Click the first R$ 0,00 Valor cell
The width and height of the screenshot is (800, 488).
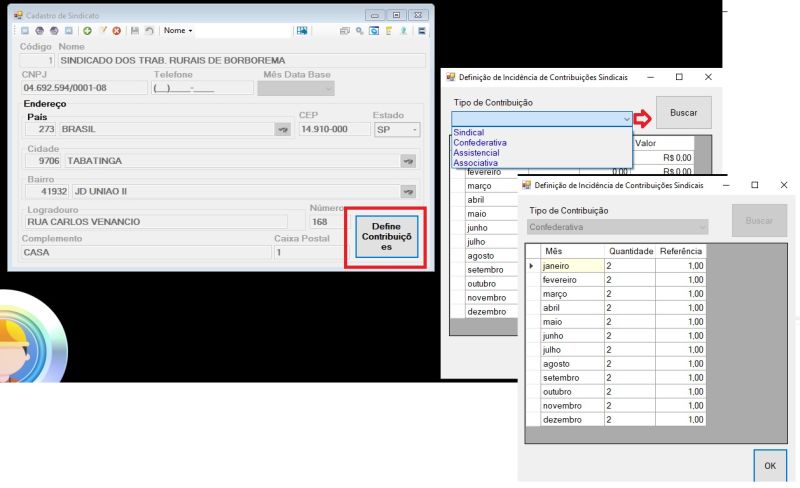(x=663, y=158)
